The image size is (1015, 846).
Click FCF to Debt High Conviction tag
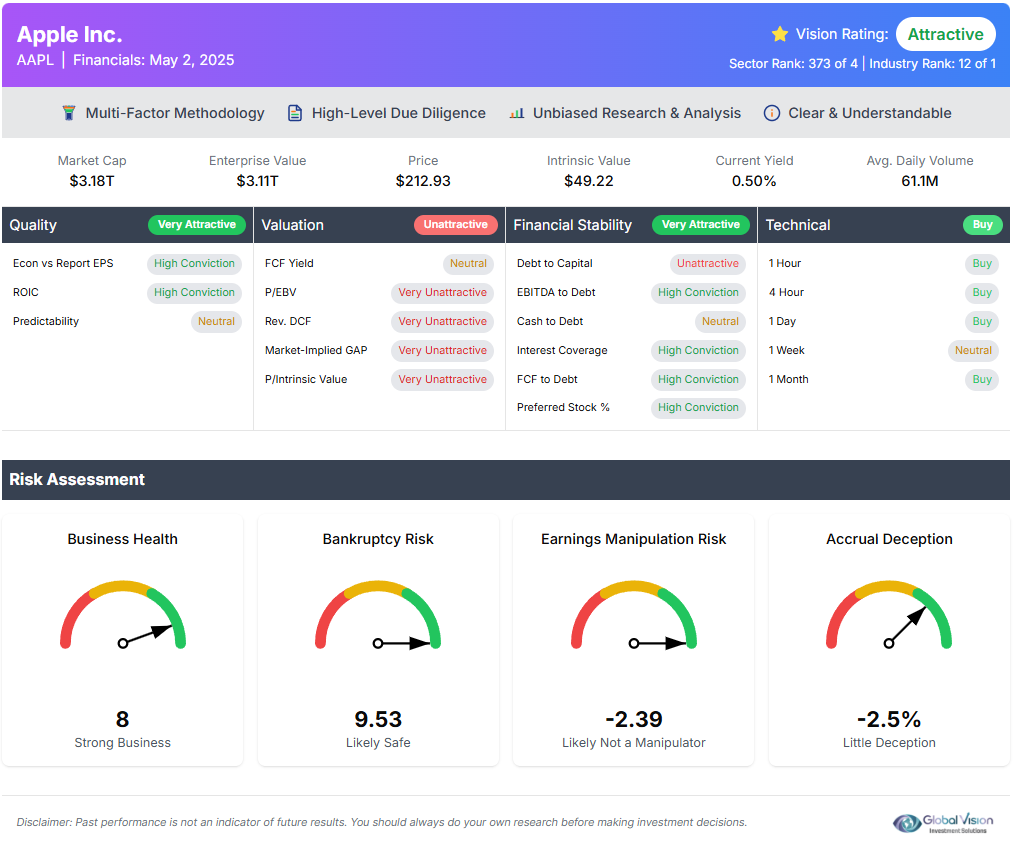698,379
